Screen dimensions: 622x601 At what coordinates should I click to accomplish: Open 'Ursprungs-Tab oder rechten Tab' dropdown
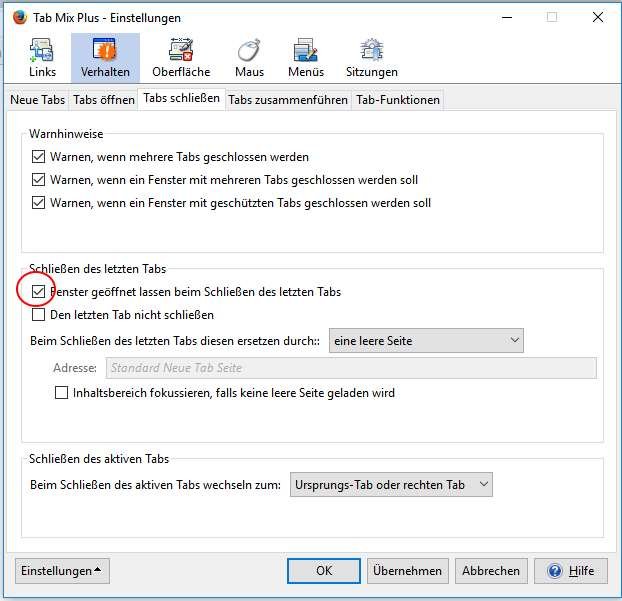tap(391, 484)
